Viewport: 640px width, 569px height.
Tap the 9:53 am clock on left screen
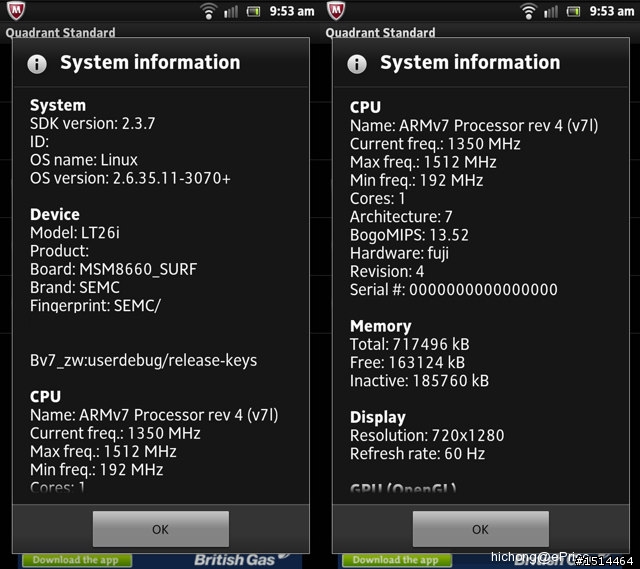coord(292,11)
